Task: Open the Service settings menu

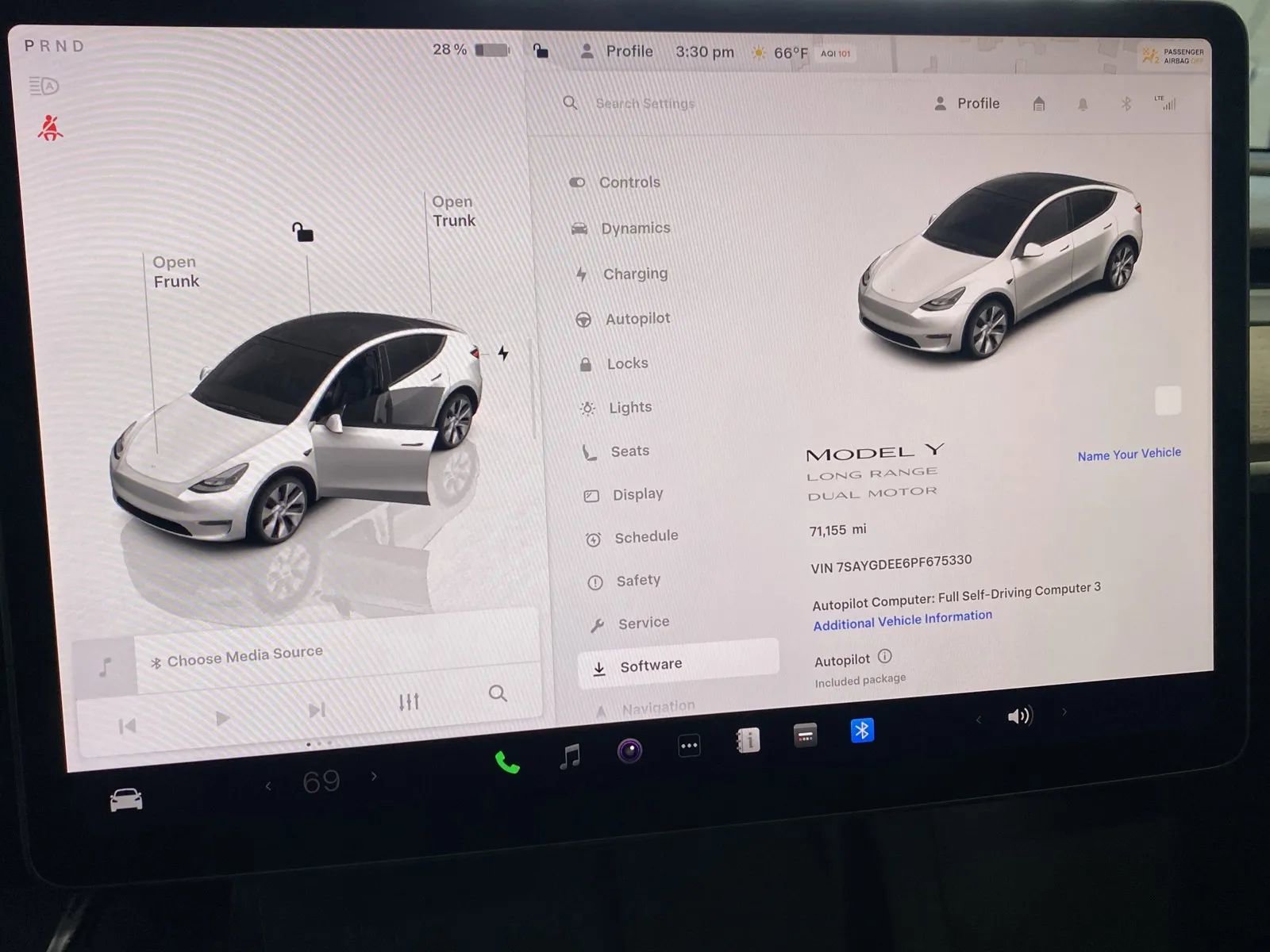Action: (x=629, y=624)
